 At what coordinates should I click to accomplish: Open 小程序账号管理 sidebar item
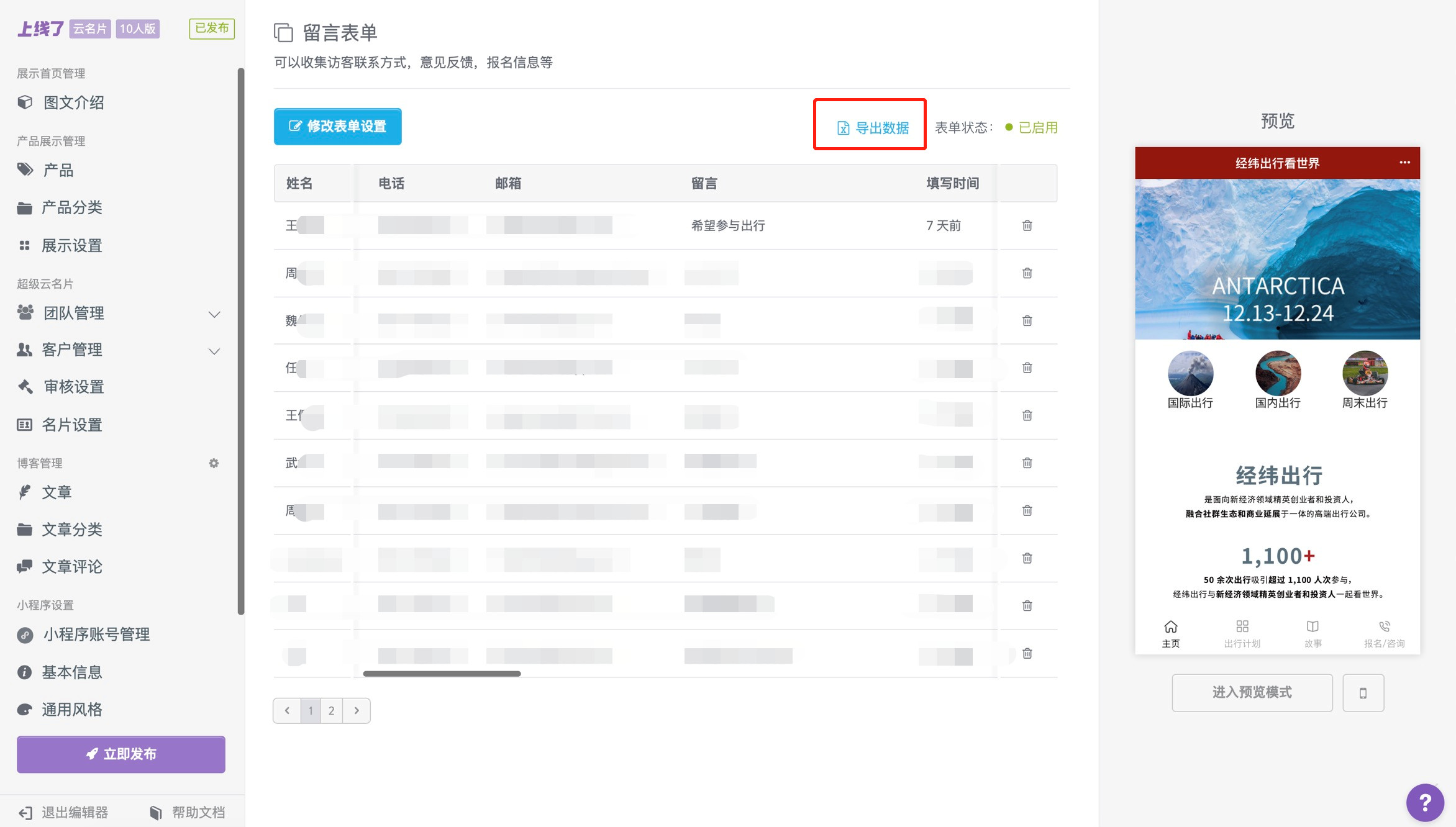click(x=96, y=635)
